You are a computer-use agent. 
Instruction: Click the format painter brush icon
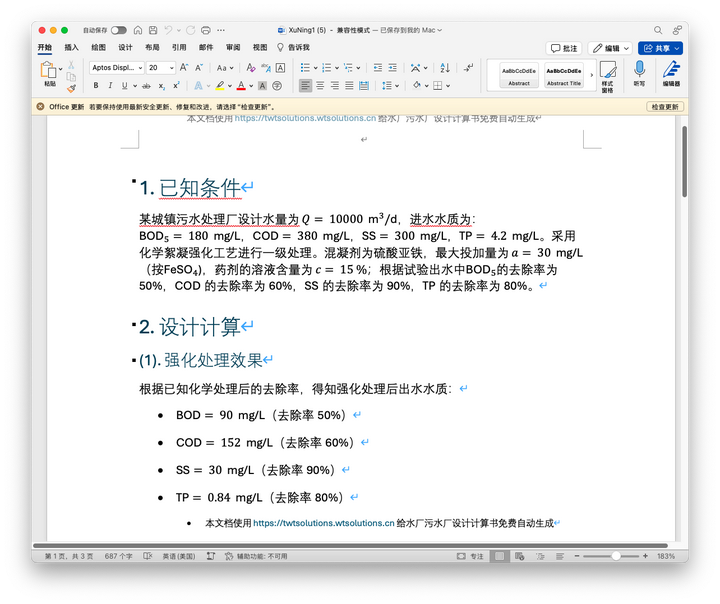tap(71, 88)
